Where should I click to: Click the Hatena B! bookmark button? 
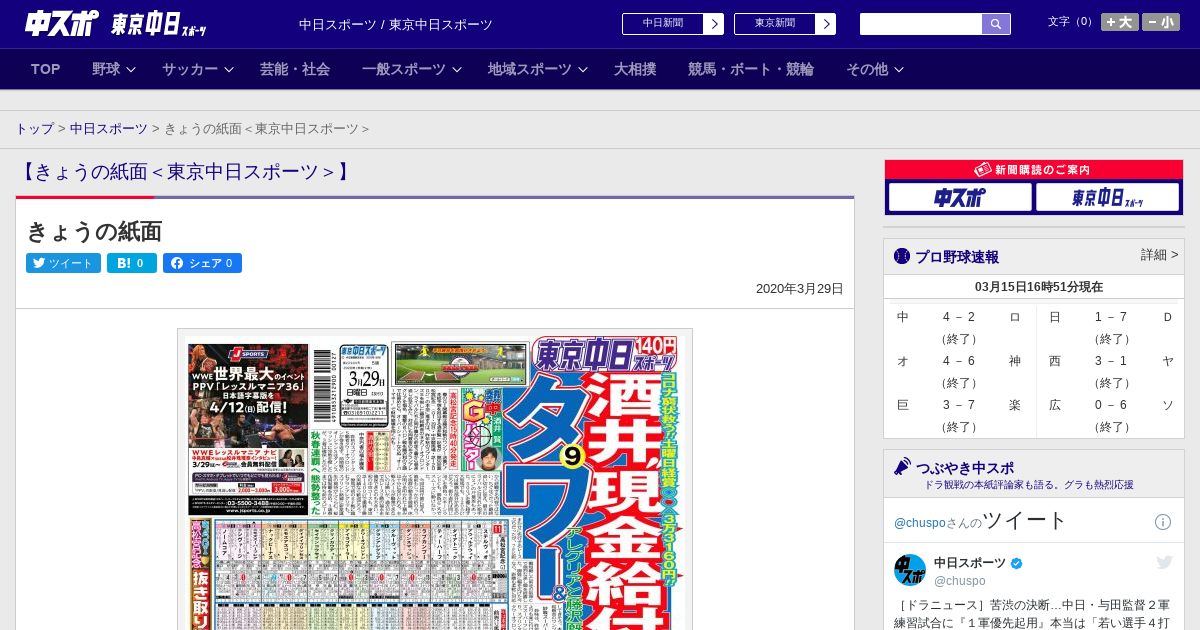pyautogui.click(x=132, y=263)
